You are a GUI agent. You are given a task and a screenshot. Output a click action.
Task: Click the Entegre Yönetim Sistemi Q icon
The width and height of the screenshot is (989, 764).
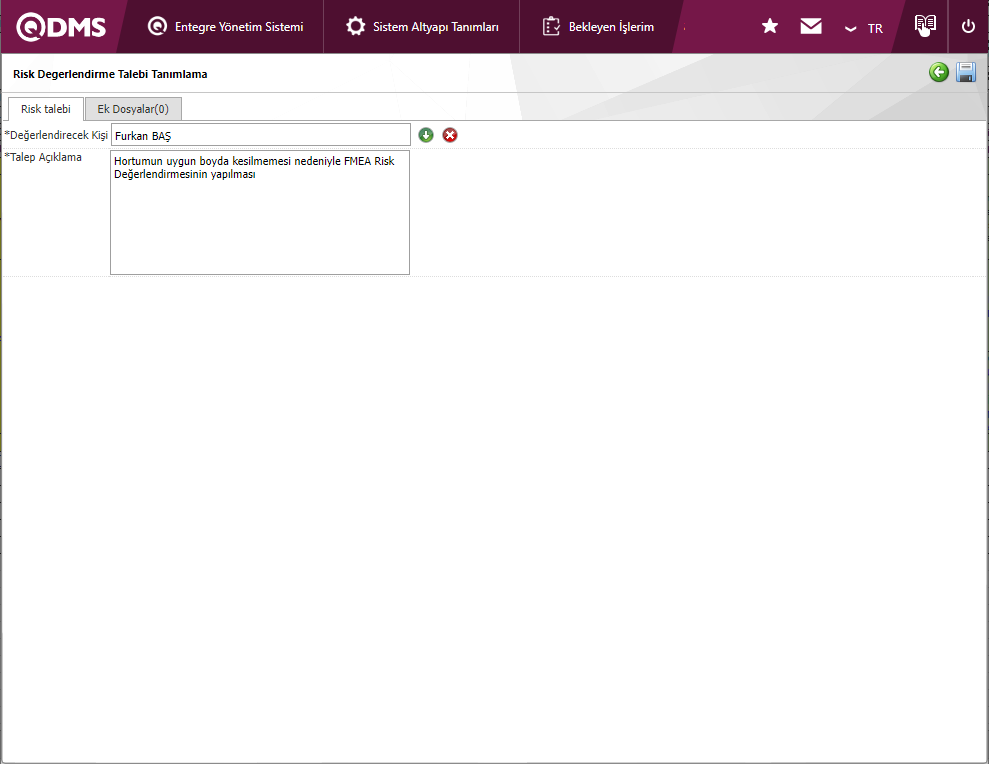[157, 26]
